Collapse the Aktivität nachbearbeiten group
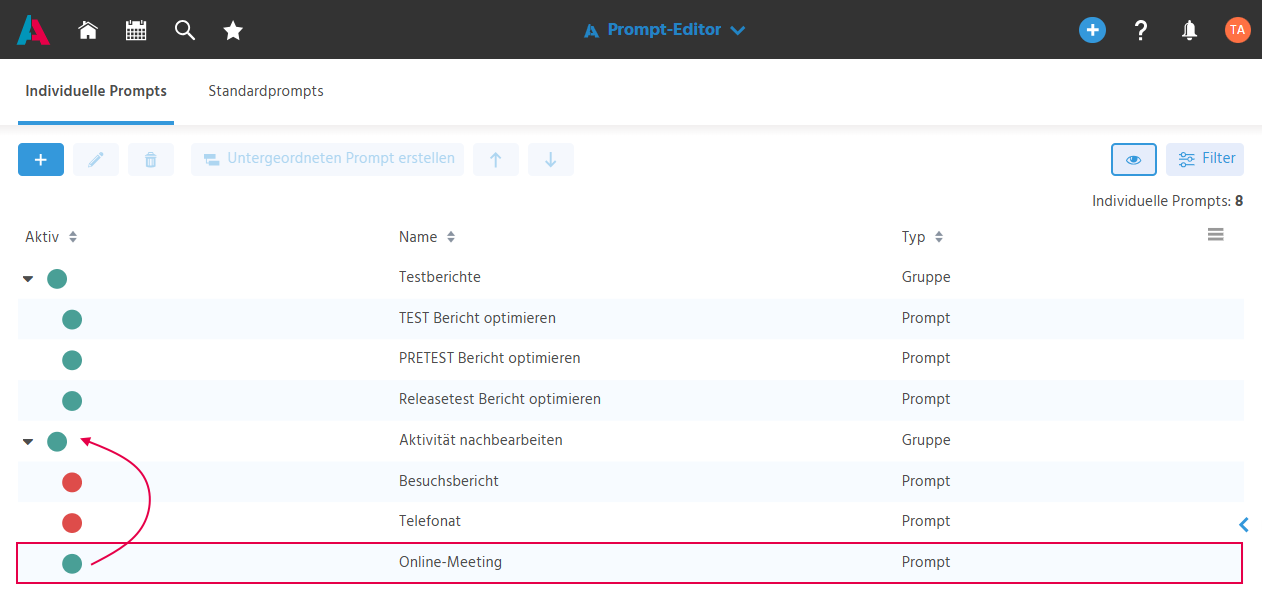 tap(28, 441)
